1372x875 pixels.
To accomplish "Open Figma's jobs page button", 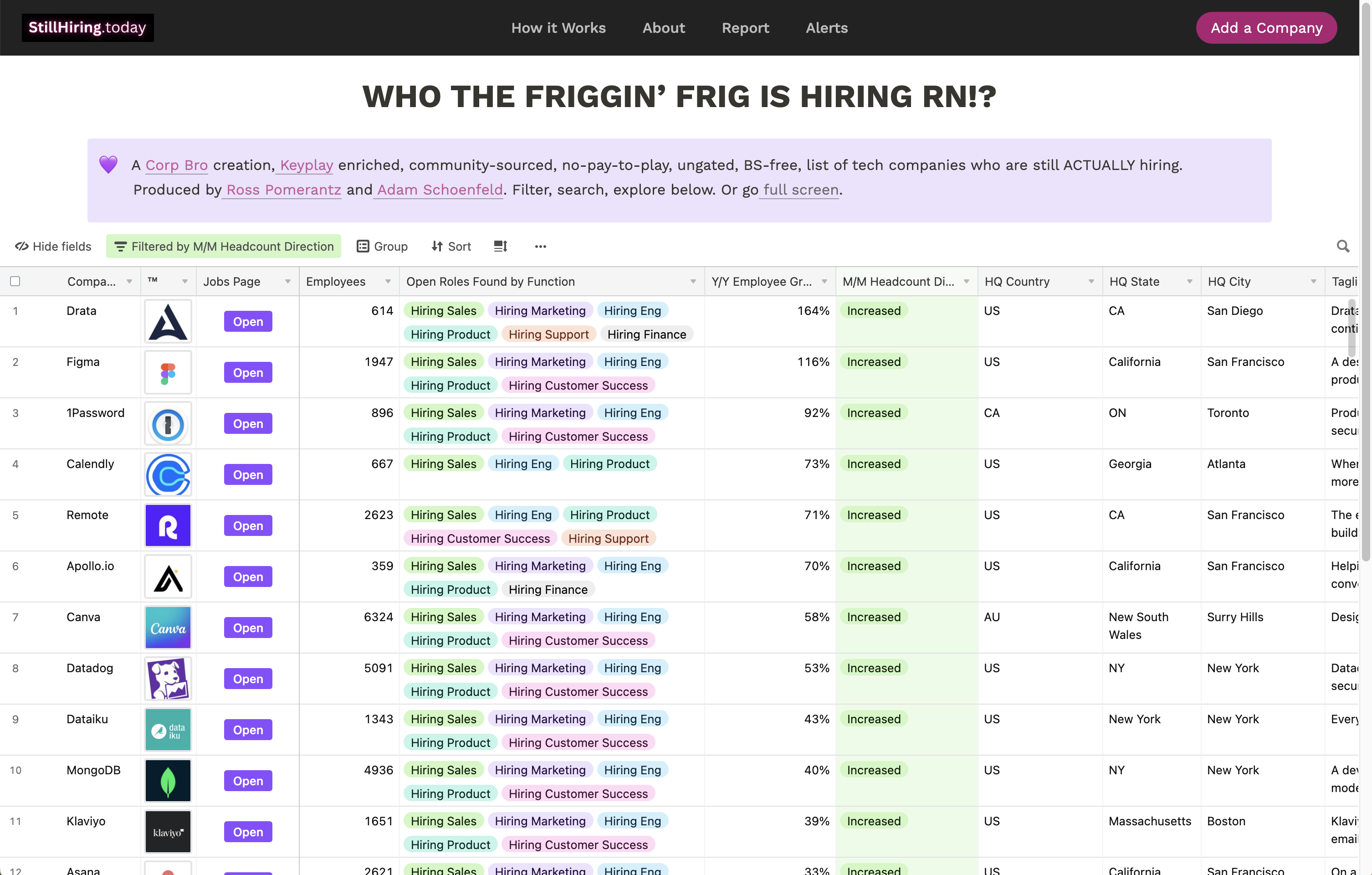I will (x=248, y=373).
